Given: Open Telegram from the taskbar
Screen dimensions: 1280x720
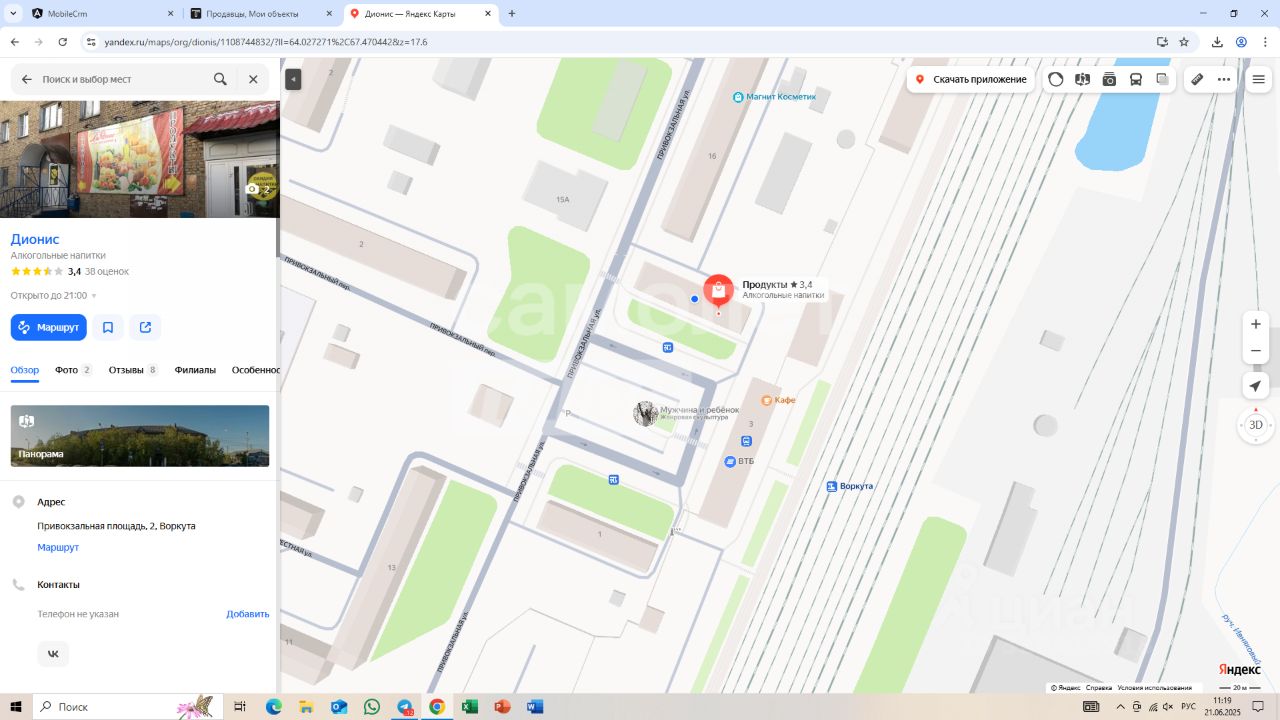Looking at the screenshot, I should pos(405,707).
